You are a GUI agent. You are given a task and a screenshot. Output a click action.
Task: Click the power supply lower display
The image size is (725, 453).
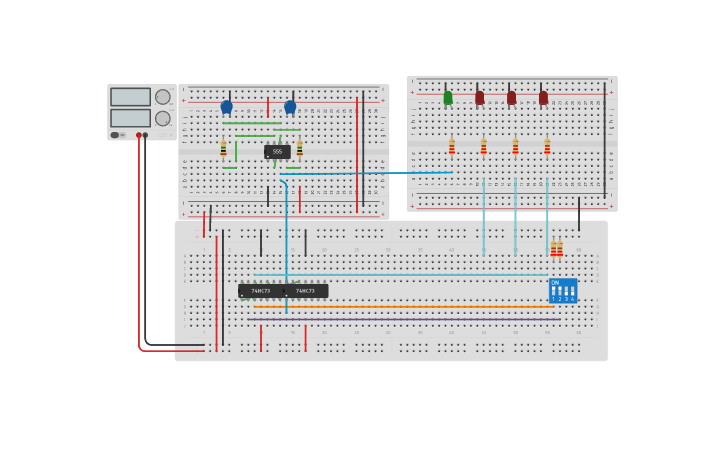click(130, 118)
